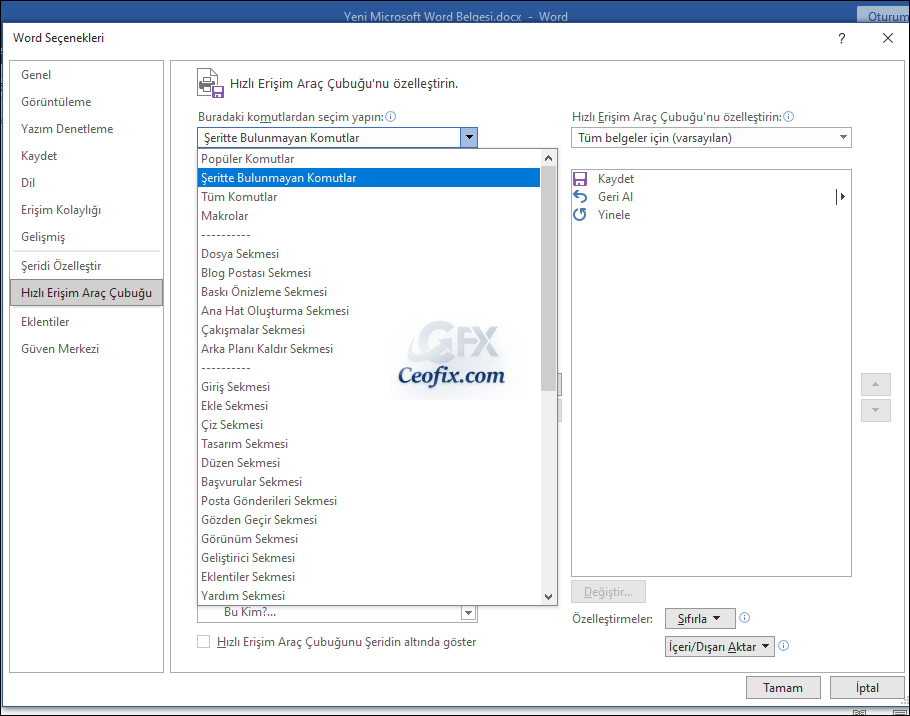This screenshot has height=716, width=910.
Task: Click info icon next to Sıfırla
Action: pos(745,618)
